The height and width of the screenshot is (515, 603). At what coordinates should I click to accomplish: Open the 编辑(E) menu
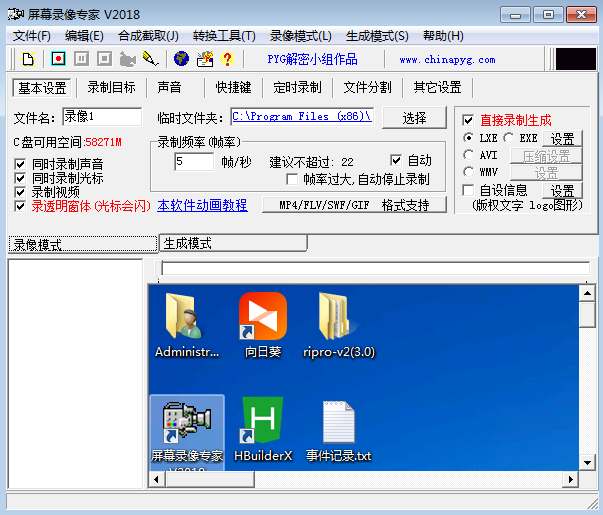point(84,36)
